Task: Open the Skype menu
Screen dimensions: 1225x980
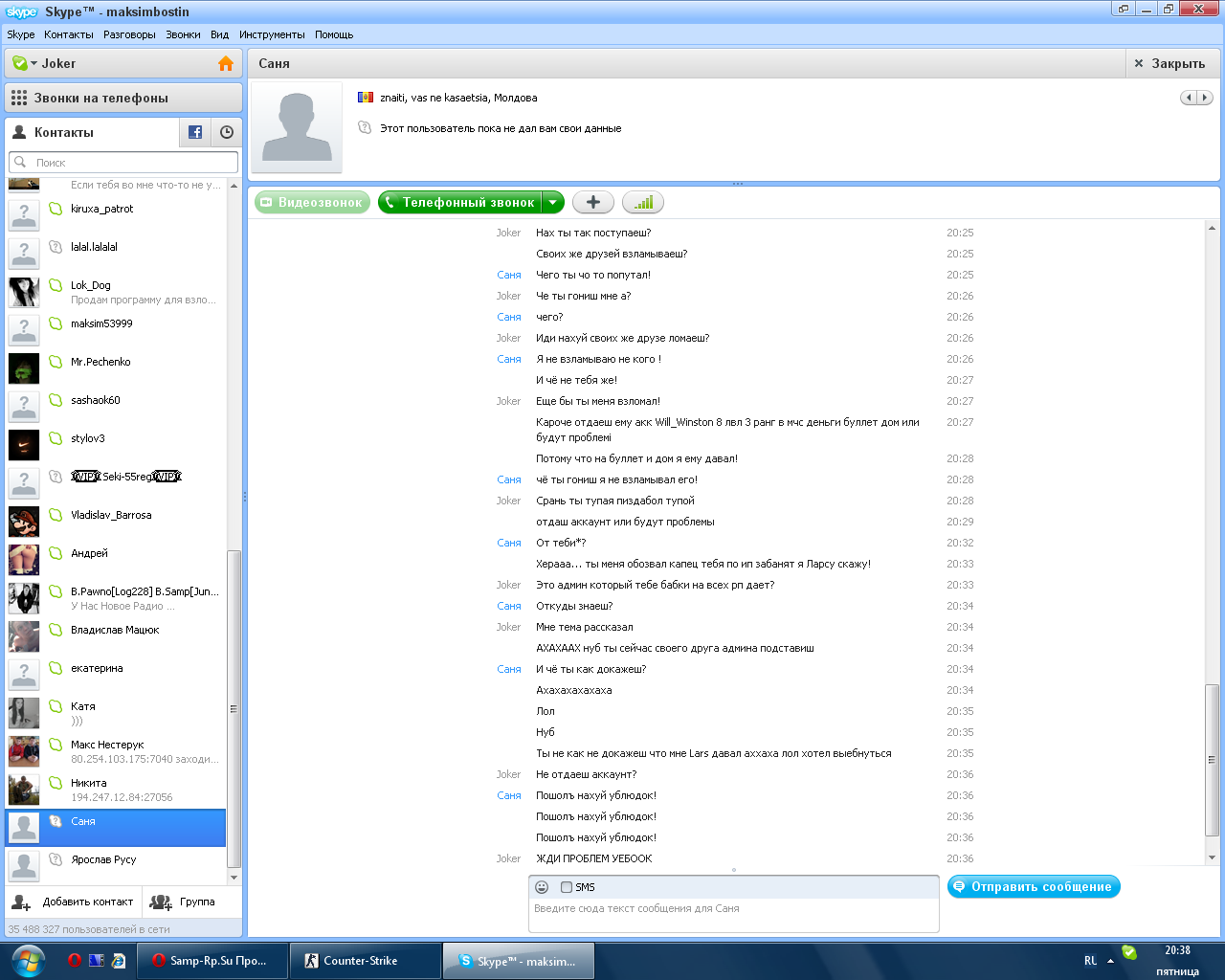Action: pyautogui.click(x=21, y=34)
